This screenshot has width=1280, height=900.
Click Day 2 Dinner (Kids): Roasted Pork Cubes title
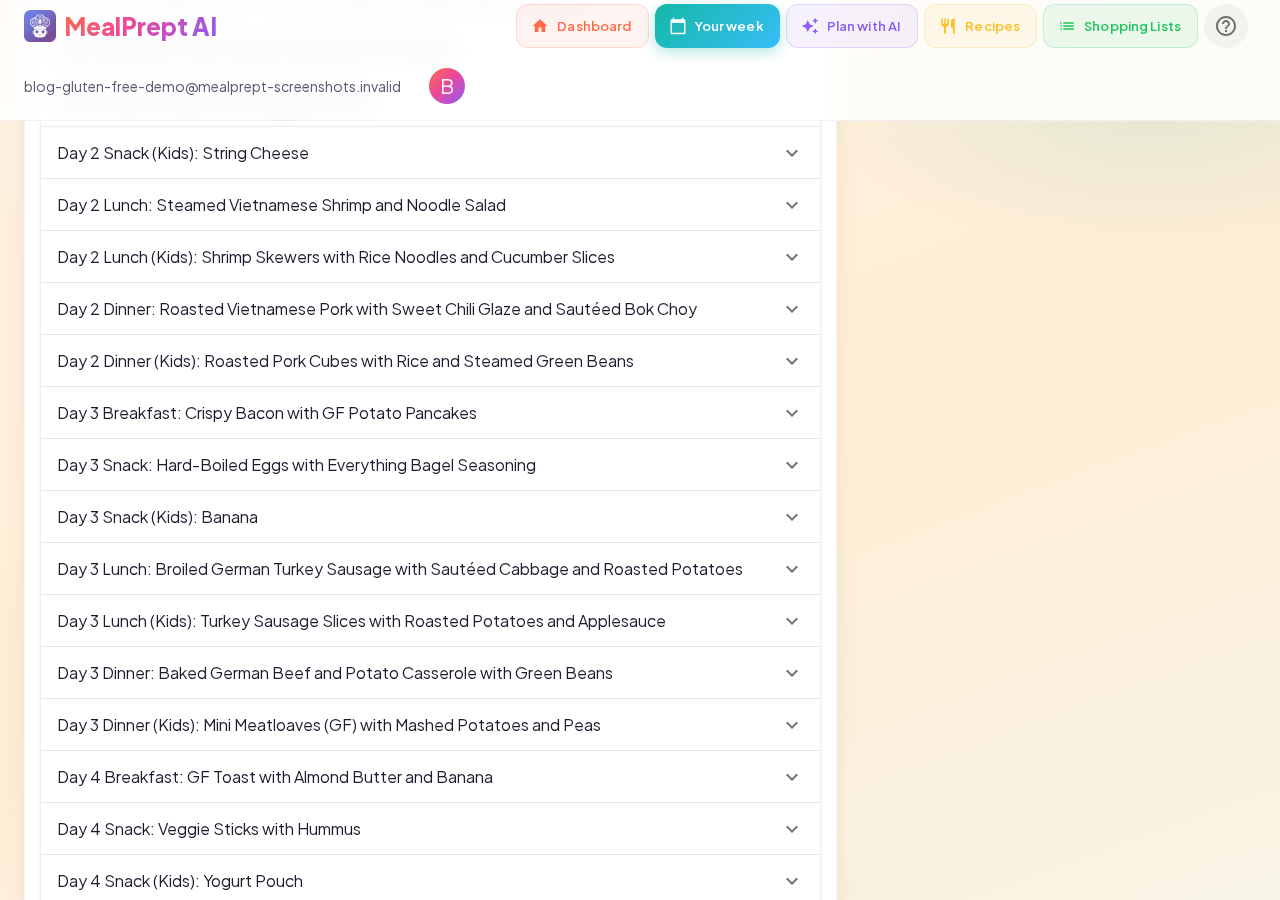(345, 361)
